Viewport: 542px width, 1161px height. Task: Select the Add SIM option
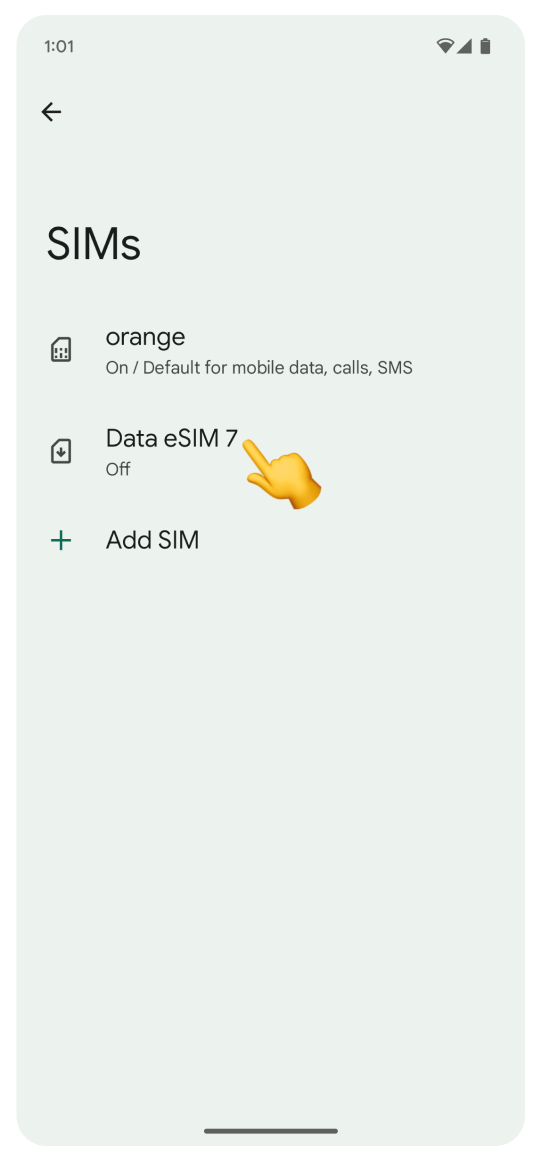coord(271,541)
